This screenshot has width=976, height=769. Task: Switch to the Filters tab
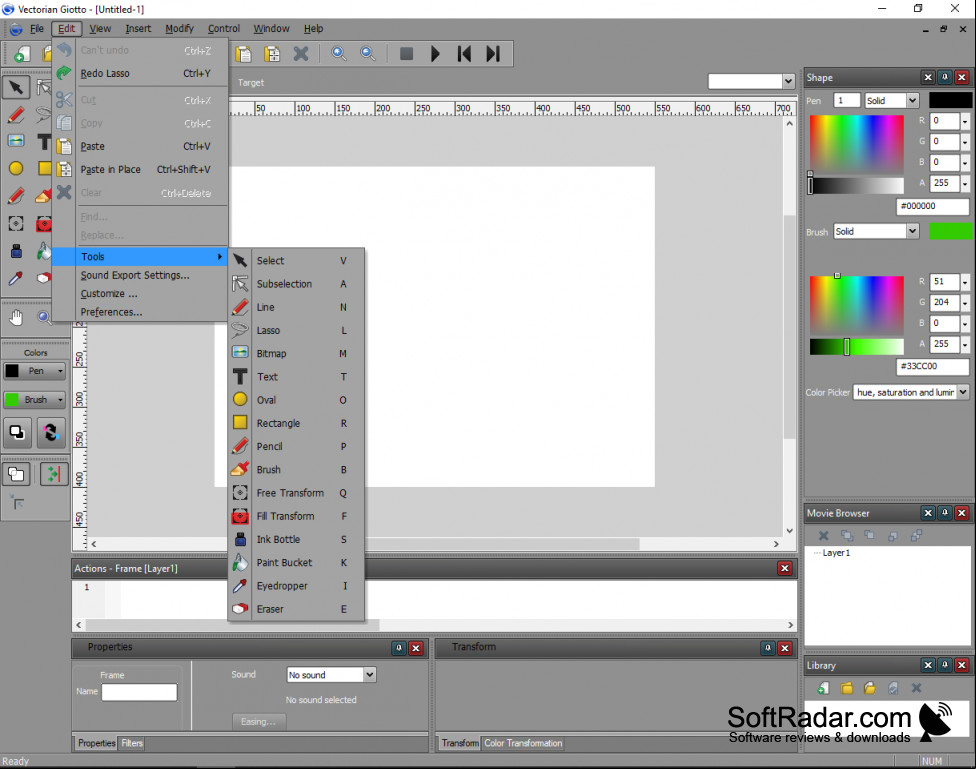tap(132, 743)
